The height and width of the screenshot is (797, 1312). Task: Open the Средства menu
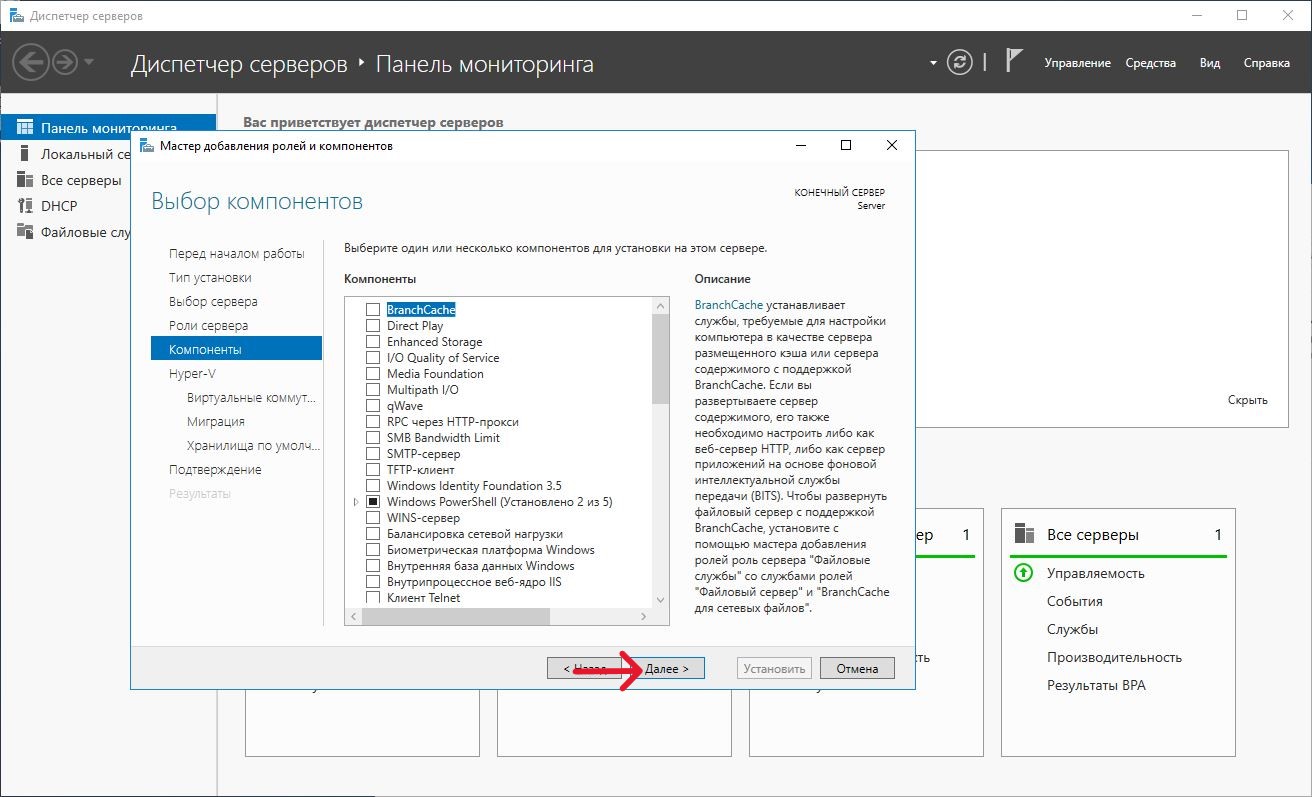(x=1150, y=63)
